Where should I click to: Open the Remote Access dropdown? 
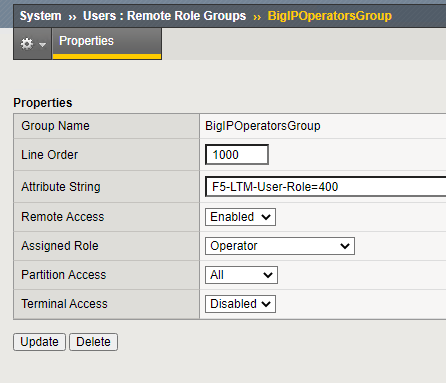tap(240, 217)
